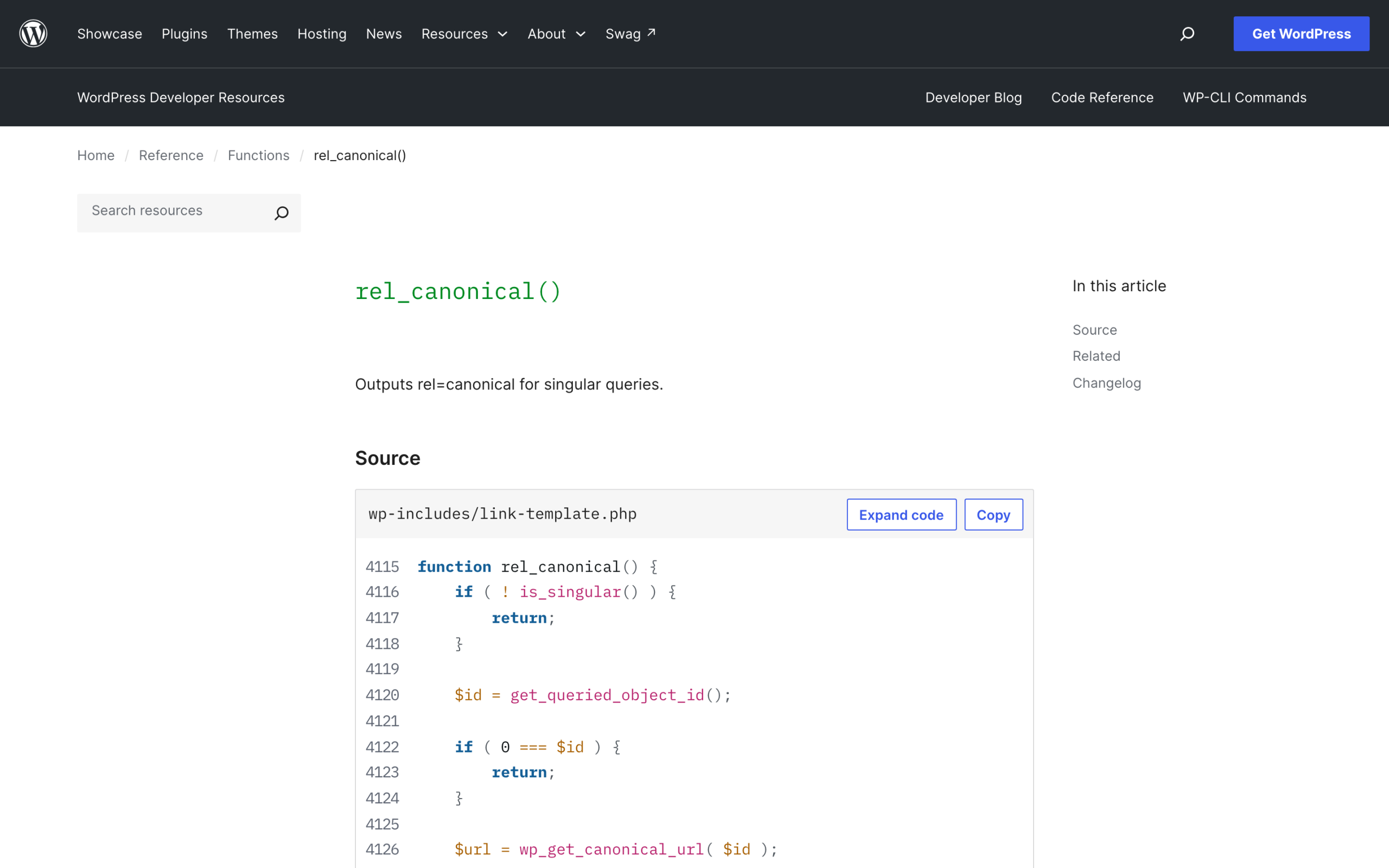Click the rel_canonical() page title
This screenshot has width=1389, height=868.
(x=457, y=292)
